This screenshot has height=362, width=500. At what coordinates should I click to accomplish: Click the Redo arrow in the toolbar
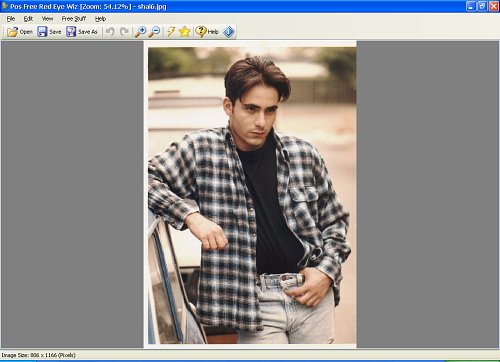(x=124, y=32)
